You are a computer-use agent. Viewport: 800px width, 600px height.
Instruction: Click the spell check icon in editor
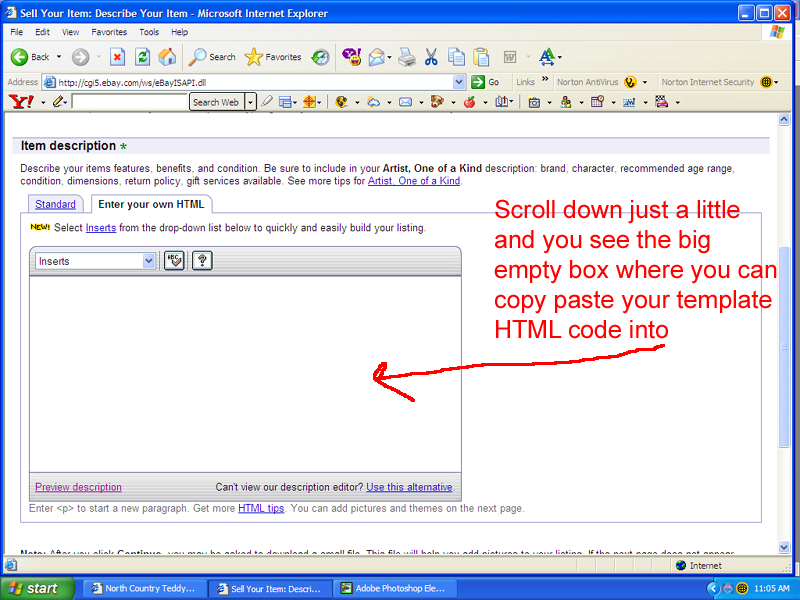pyautogui.click(x=174, y=261)
